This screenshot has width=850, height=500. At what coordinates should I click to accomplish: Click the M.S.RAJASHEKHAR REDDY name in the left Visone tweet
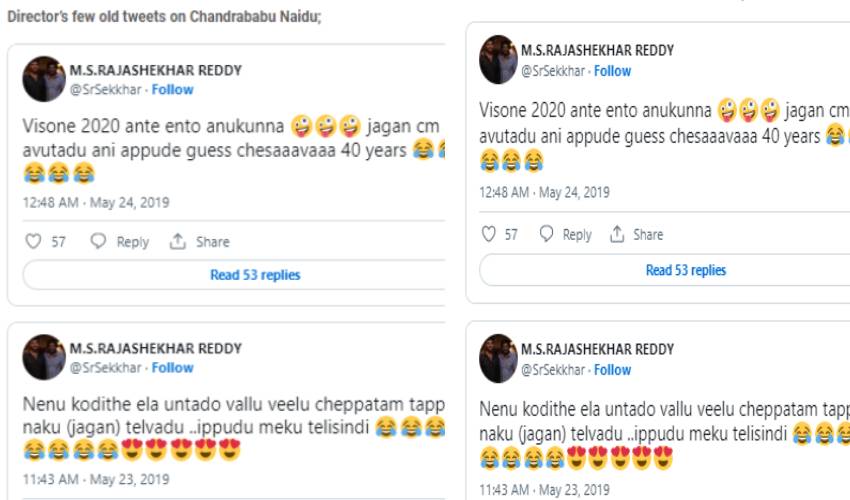[x=156, y=71]
